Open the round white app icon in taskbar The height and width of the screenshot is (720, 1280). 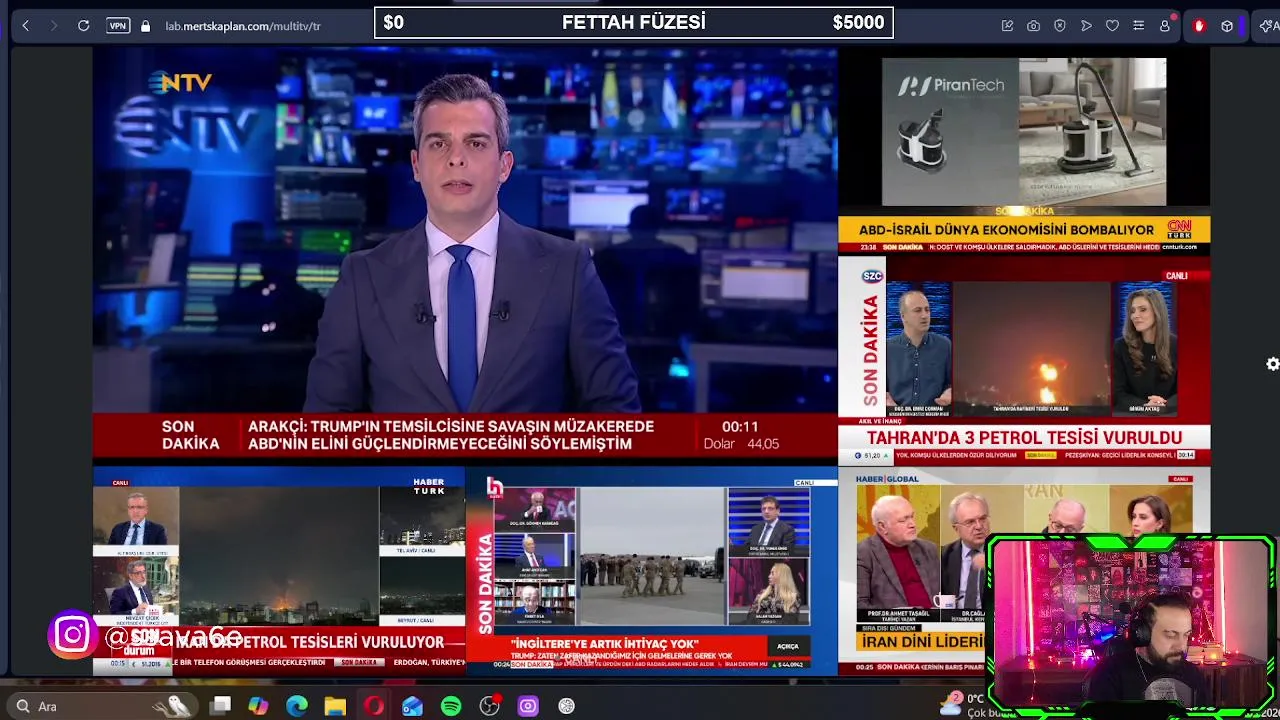[x=566, y=706]
